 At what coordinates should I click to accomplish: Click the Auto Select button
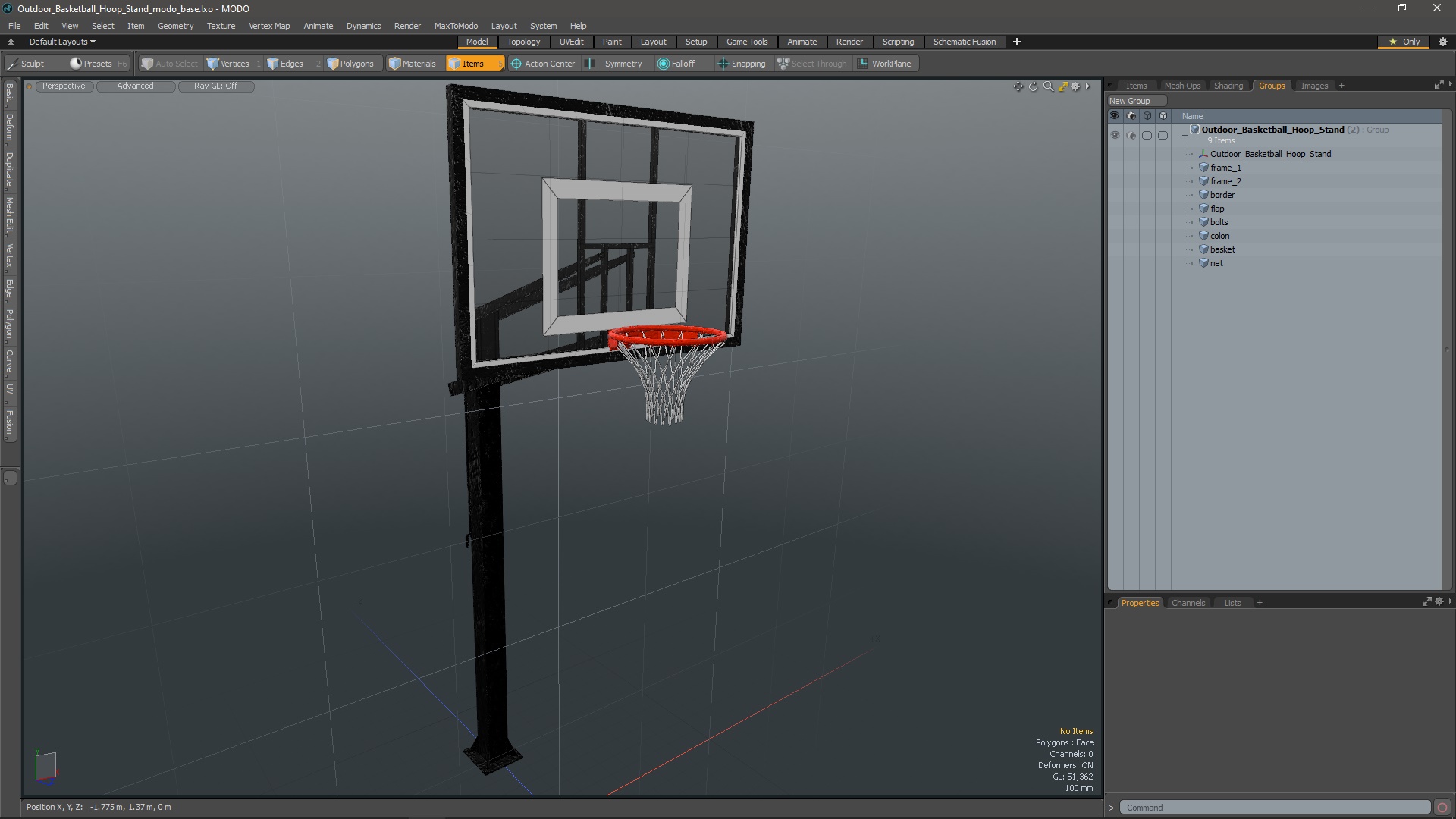pyautogui.click(x=170, y=64)
